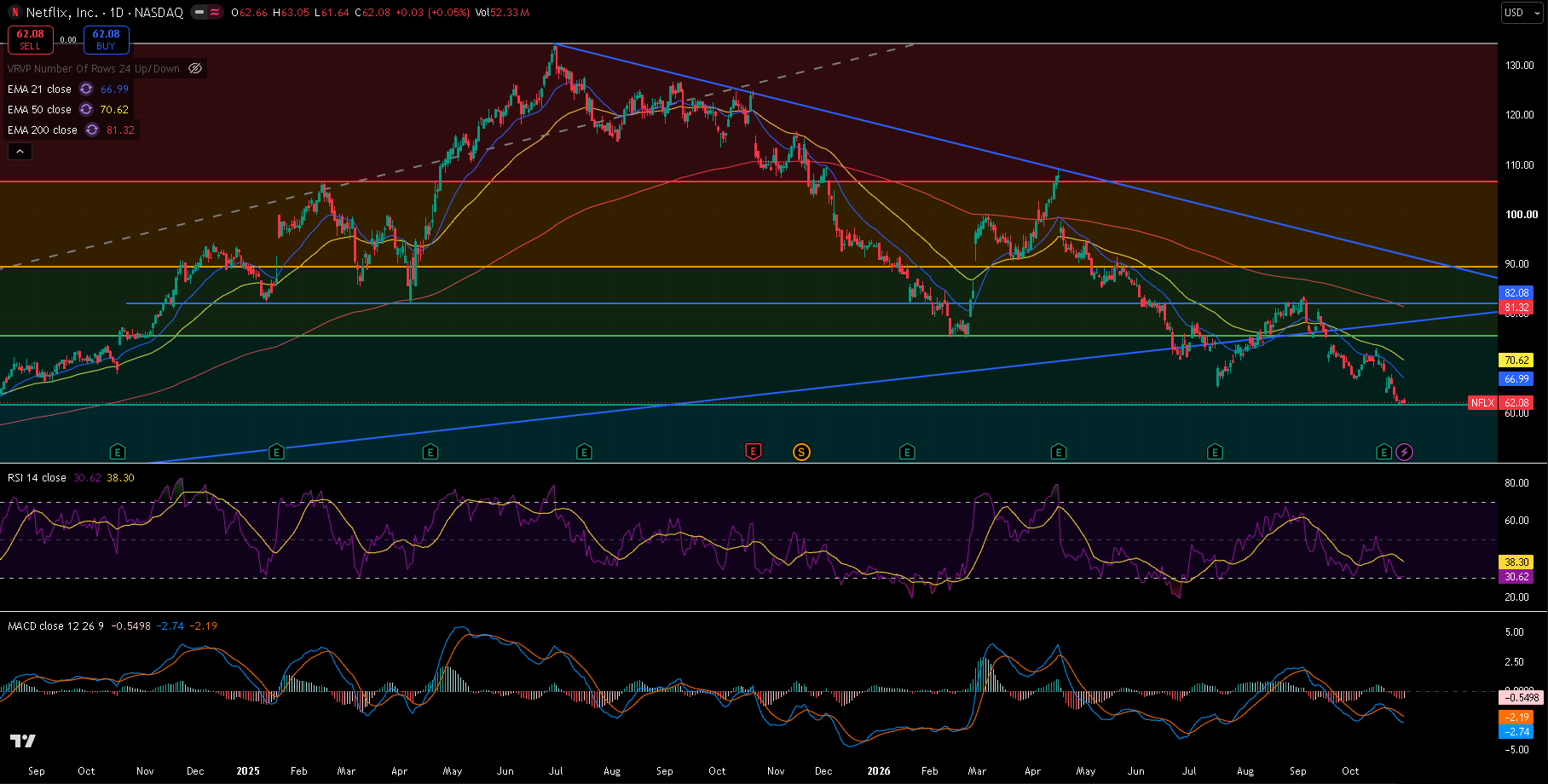The width and height of the screenshot is (1548, 784).
Task: Click the NFLX 62.08 last price label
Action: coord(1500,402)
